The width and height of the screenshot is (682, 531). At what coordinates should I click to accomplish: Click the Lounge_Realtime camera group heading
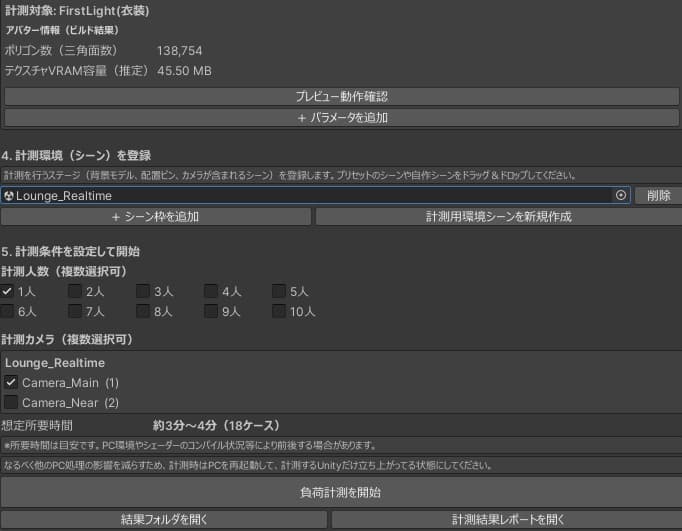pyautogui.click(x=55, y=363)
